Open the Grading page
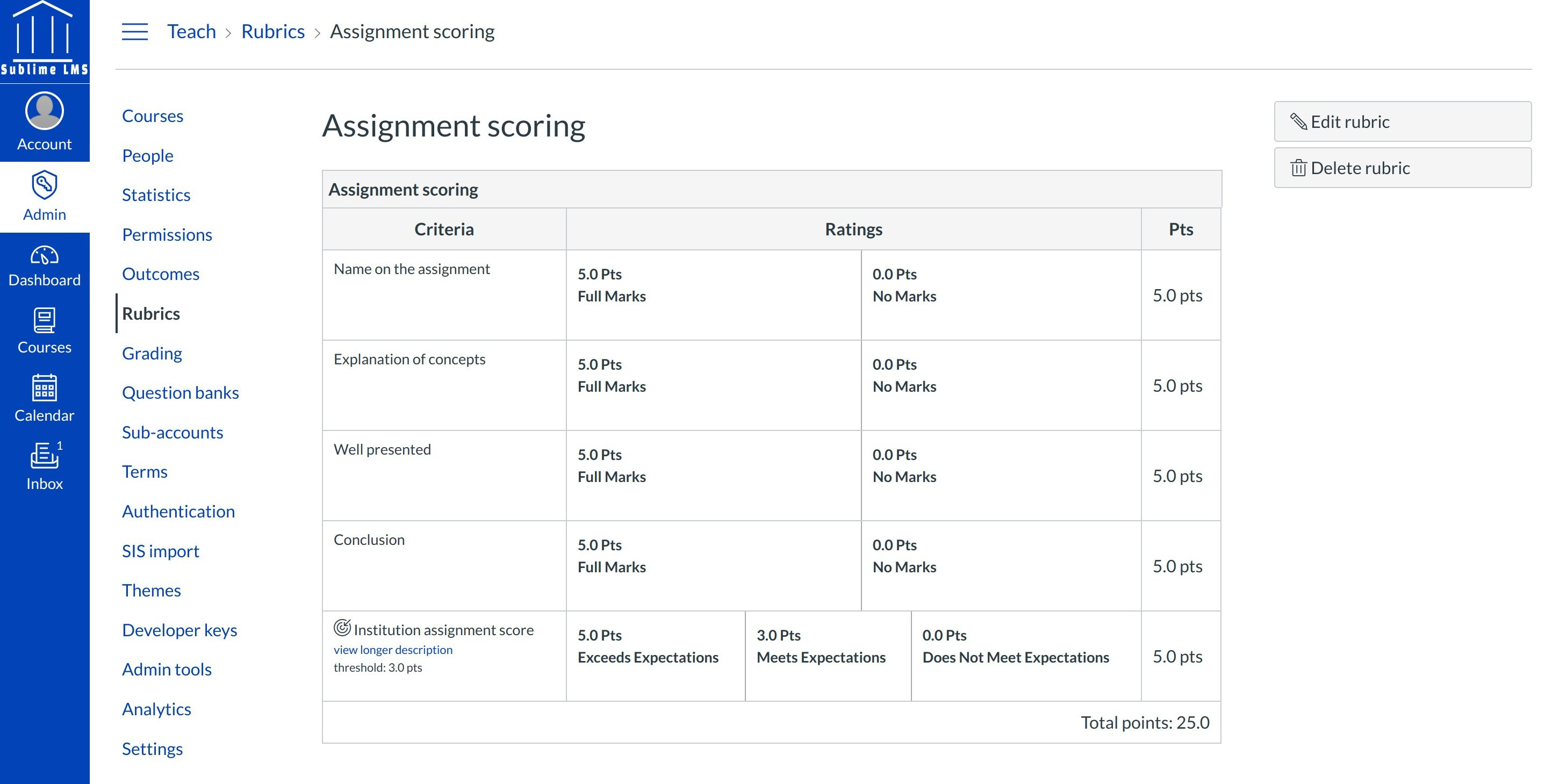This screenshot has height=784, width=1552. pos(152,353)
